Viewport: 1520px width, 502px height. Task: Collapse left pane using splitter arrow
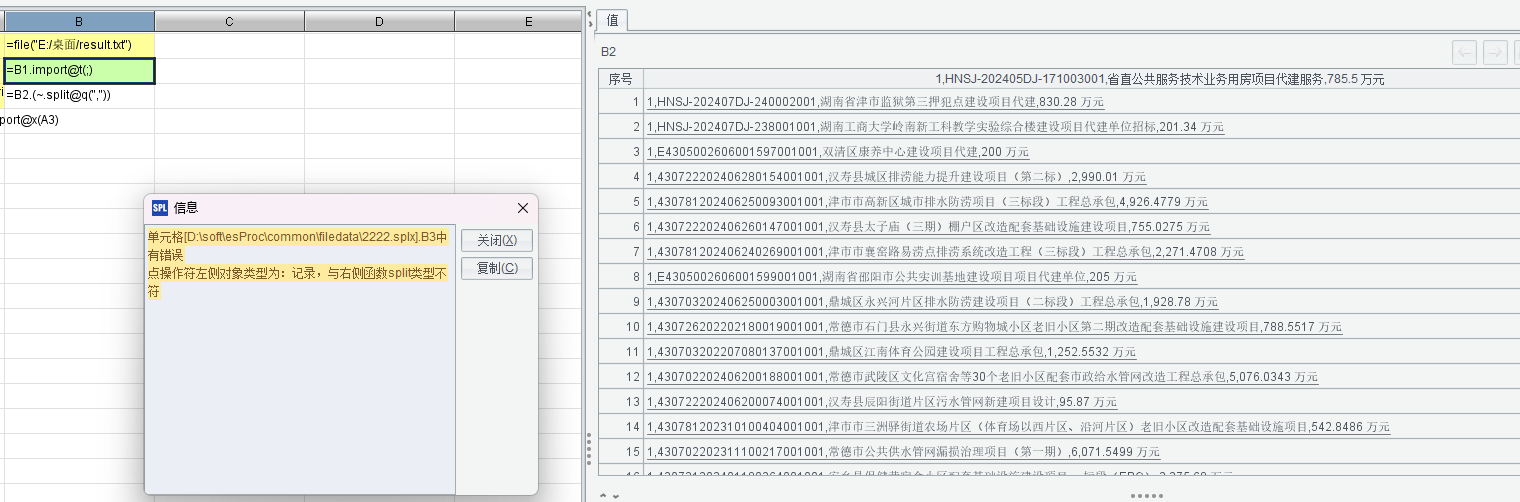coord(590,12)
